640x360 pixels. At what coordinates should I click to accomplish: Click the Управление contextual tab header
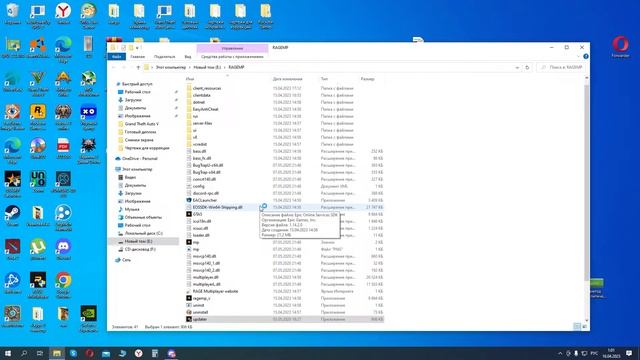[232, 48]
